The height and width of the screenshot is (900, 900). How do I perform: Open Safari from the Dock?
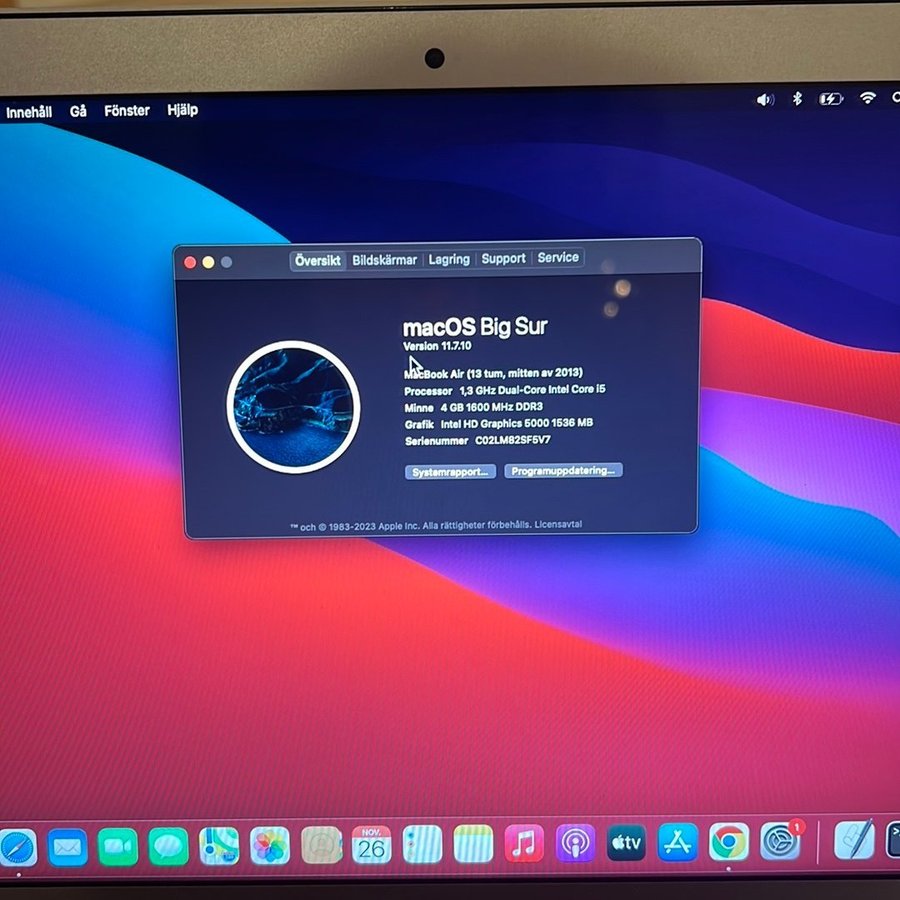pyautogui.click(x=17, y=846)
